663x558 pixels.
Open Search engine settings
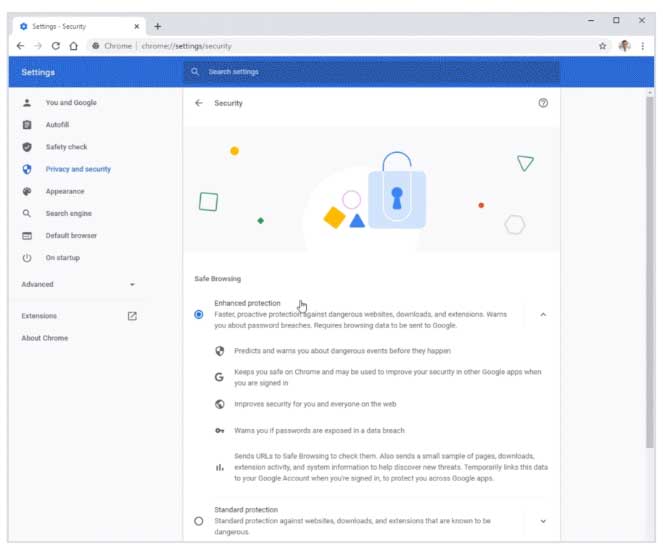(x=68, y=213)
